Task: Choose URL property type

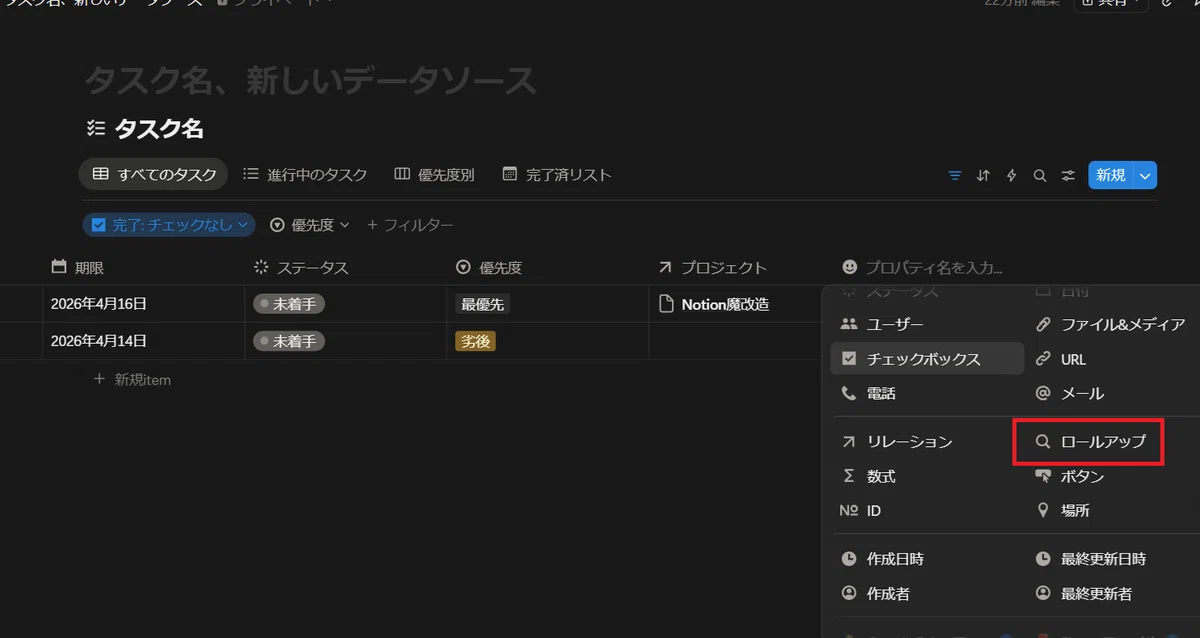Action: [x=1113, y=358]
